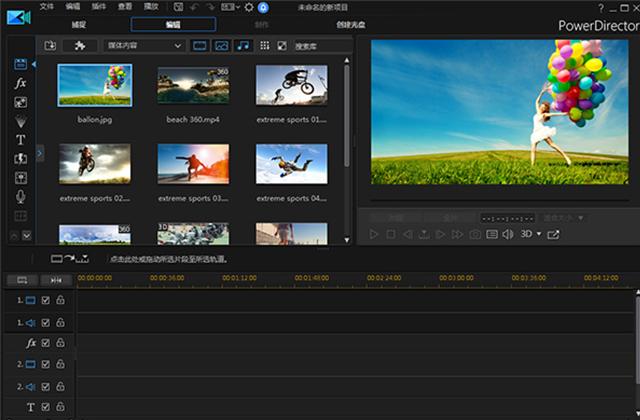Expand the library explorer panel chevron
This screenshot has width=640, height=420.
point(40,153)
